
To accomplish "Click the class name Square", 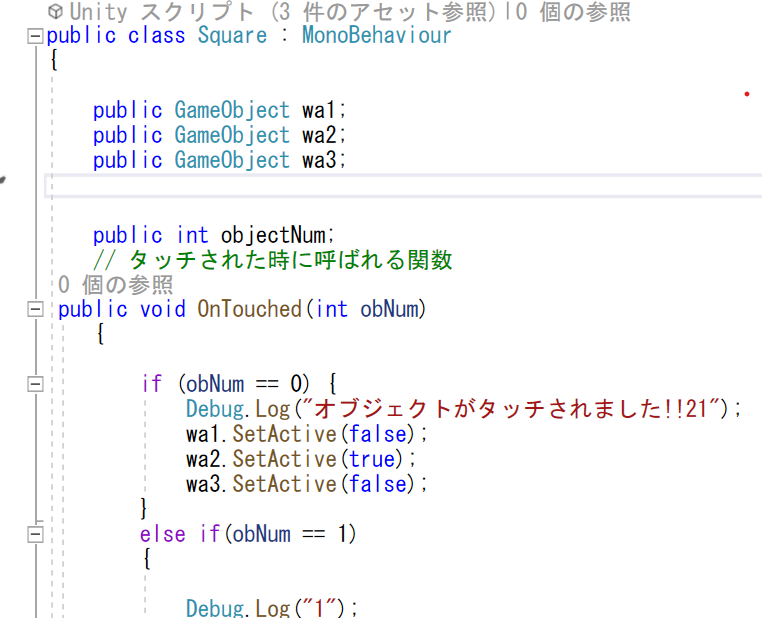I will [232, 35].
